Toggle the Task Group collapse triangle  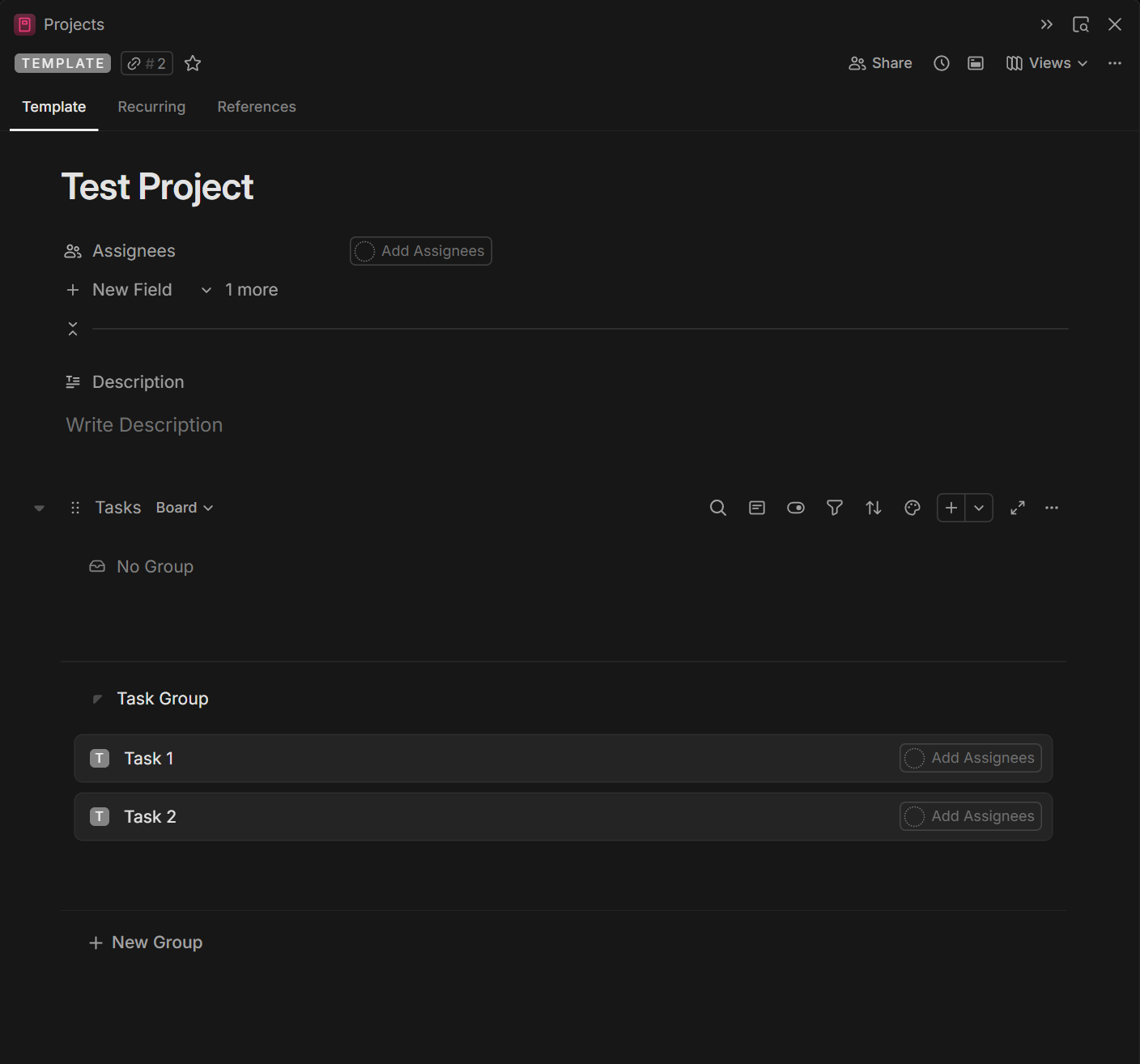click(97, 699)
